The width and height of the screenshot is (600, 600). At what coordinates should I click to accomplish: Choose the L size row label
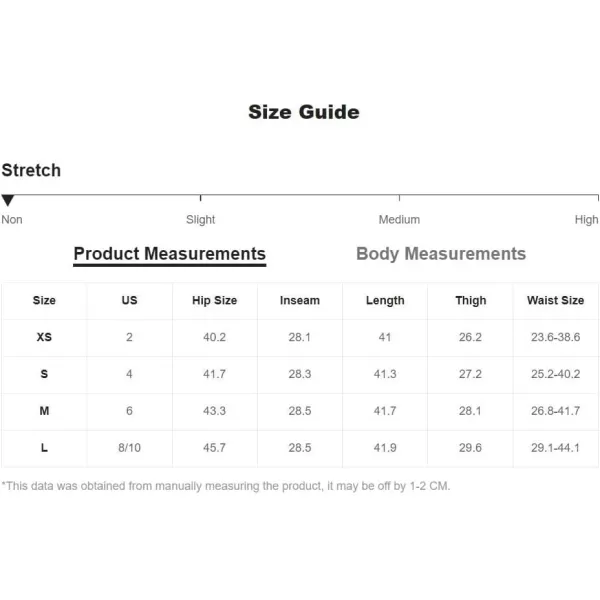44,448
